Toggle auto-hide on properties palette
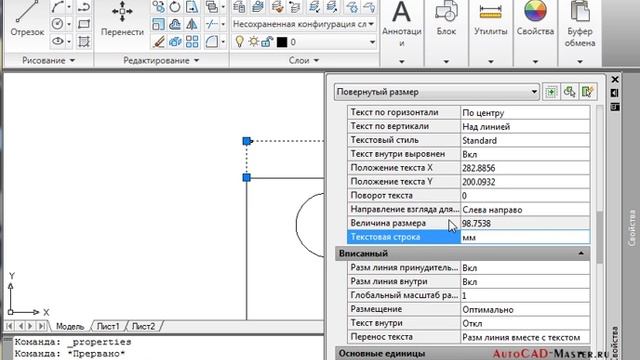This screenshot has height=360, width=640. tap(615, 93)
